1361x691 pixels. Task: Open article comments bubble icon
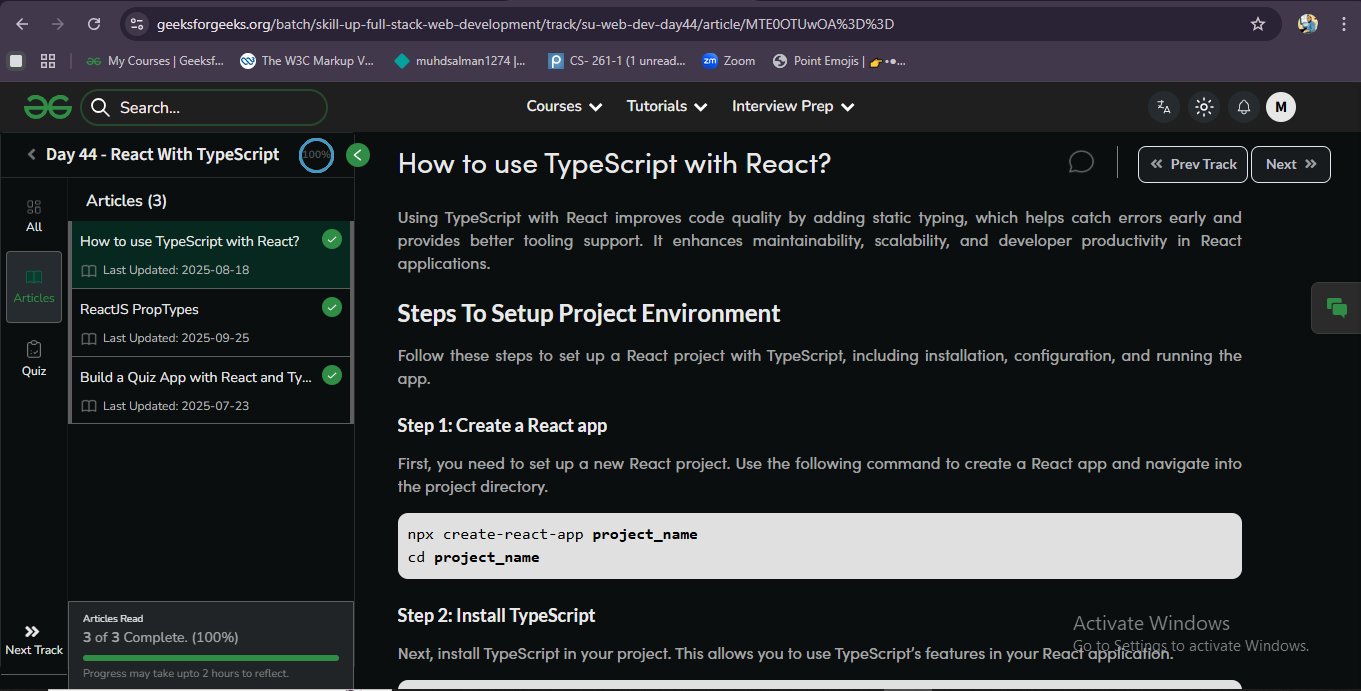point(1081,162)
